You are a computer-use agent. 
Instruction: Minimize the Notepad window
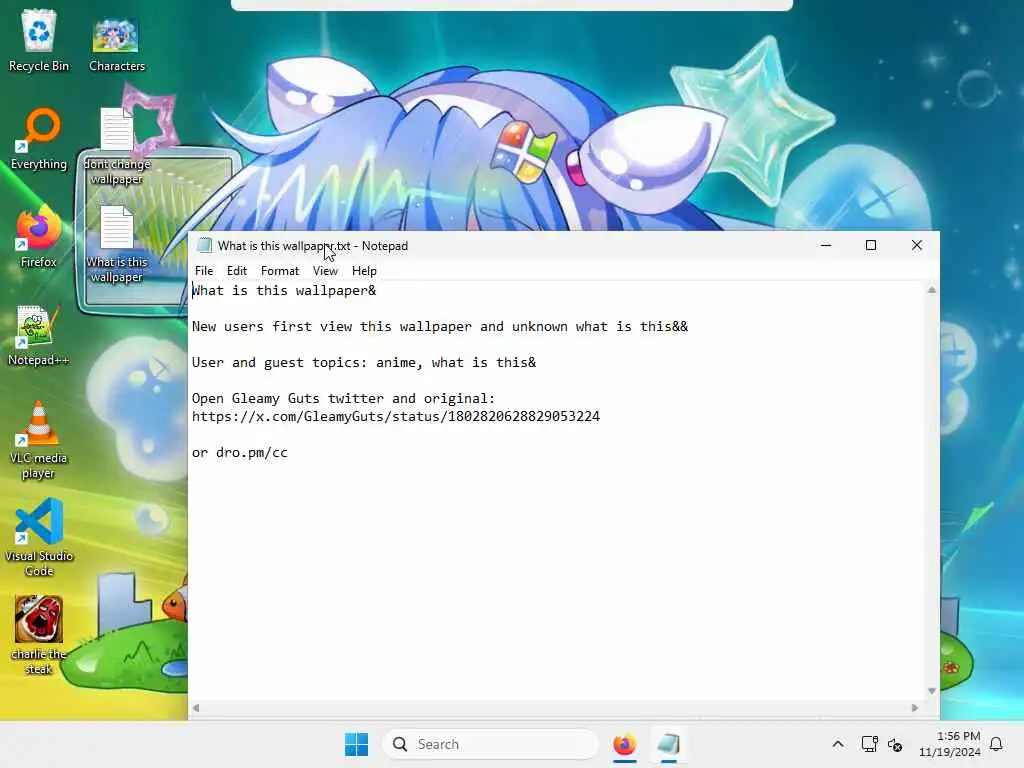click(826, 246)
